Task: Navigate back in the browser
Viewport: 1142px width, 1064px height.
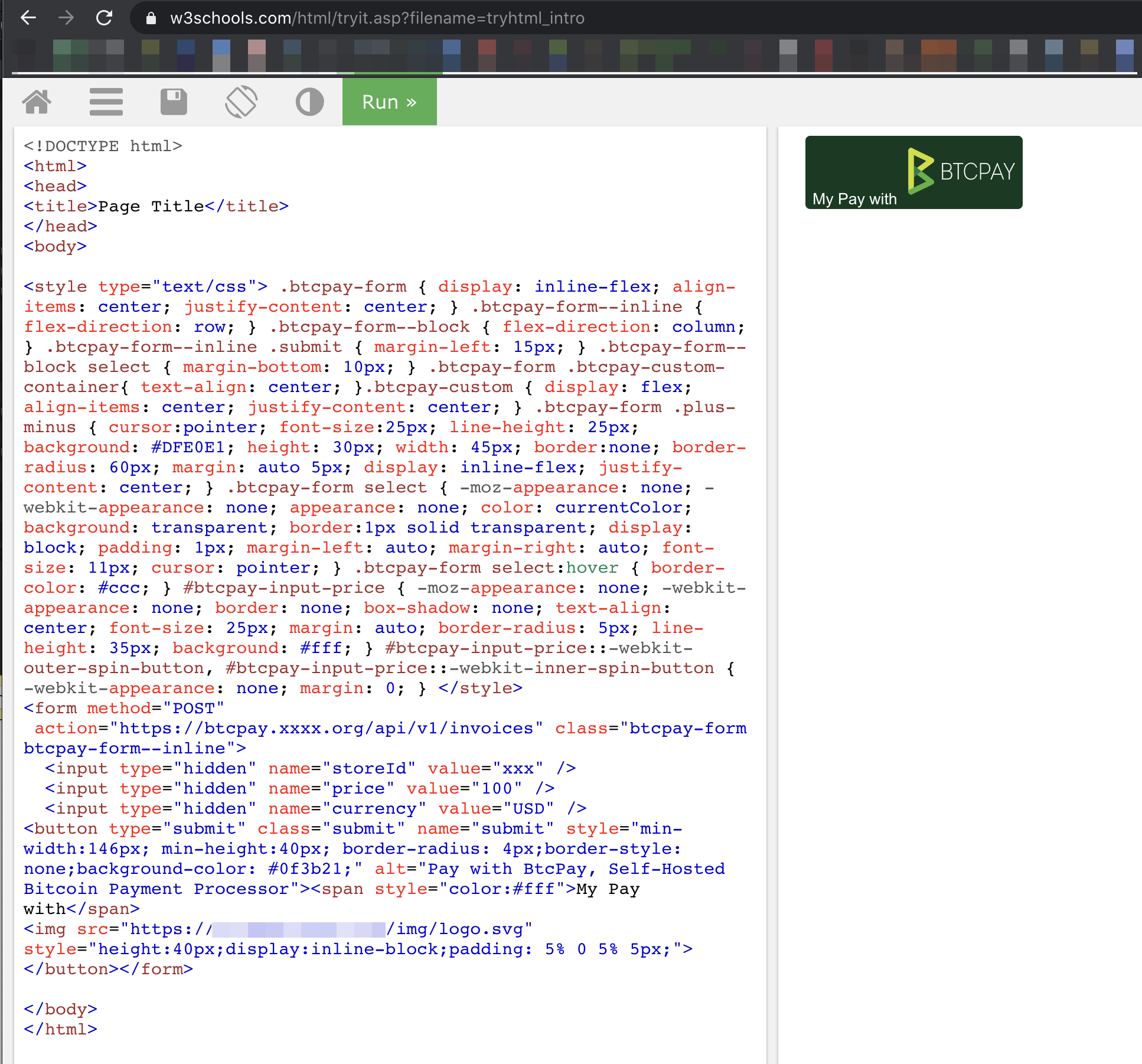Action: pyautogui.click(x=28, y=18)
